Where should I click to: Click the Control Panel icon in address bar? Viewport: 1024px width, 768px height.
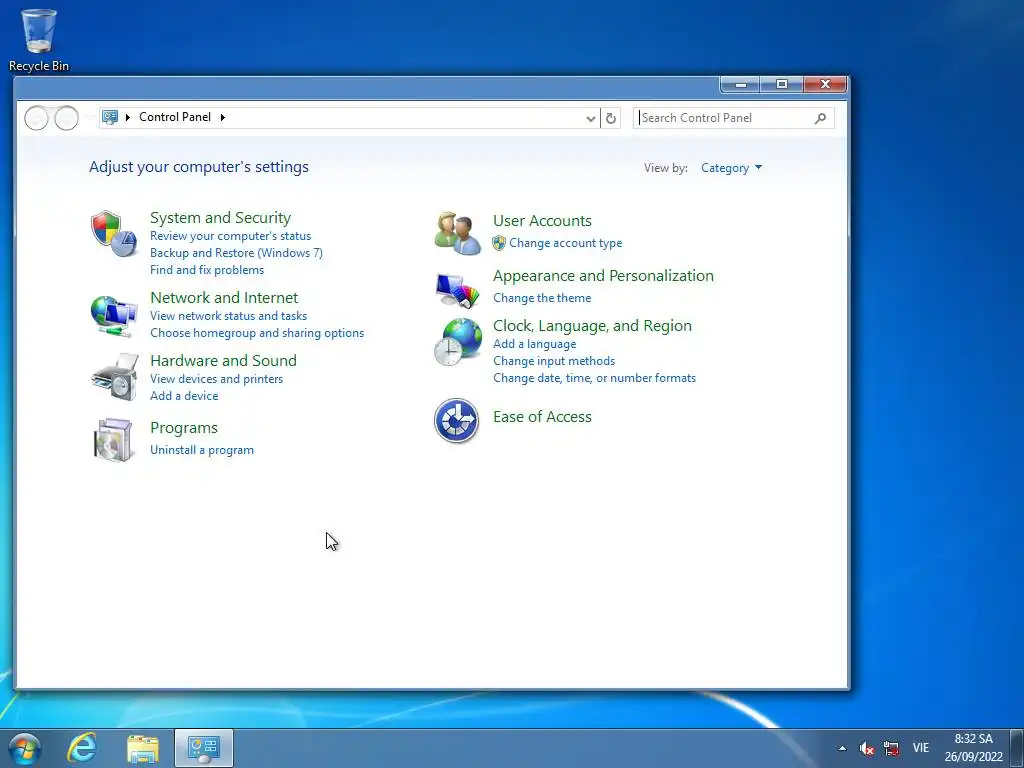coord(110,117)
